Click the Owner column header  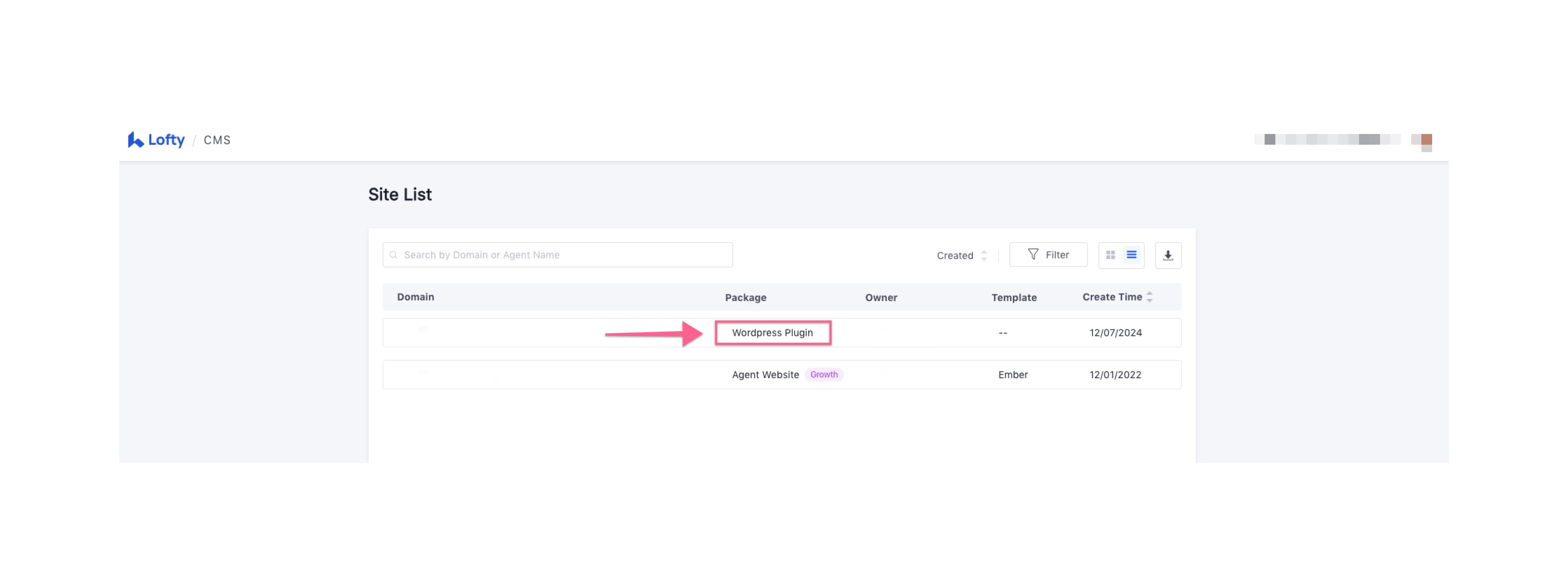881,298
